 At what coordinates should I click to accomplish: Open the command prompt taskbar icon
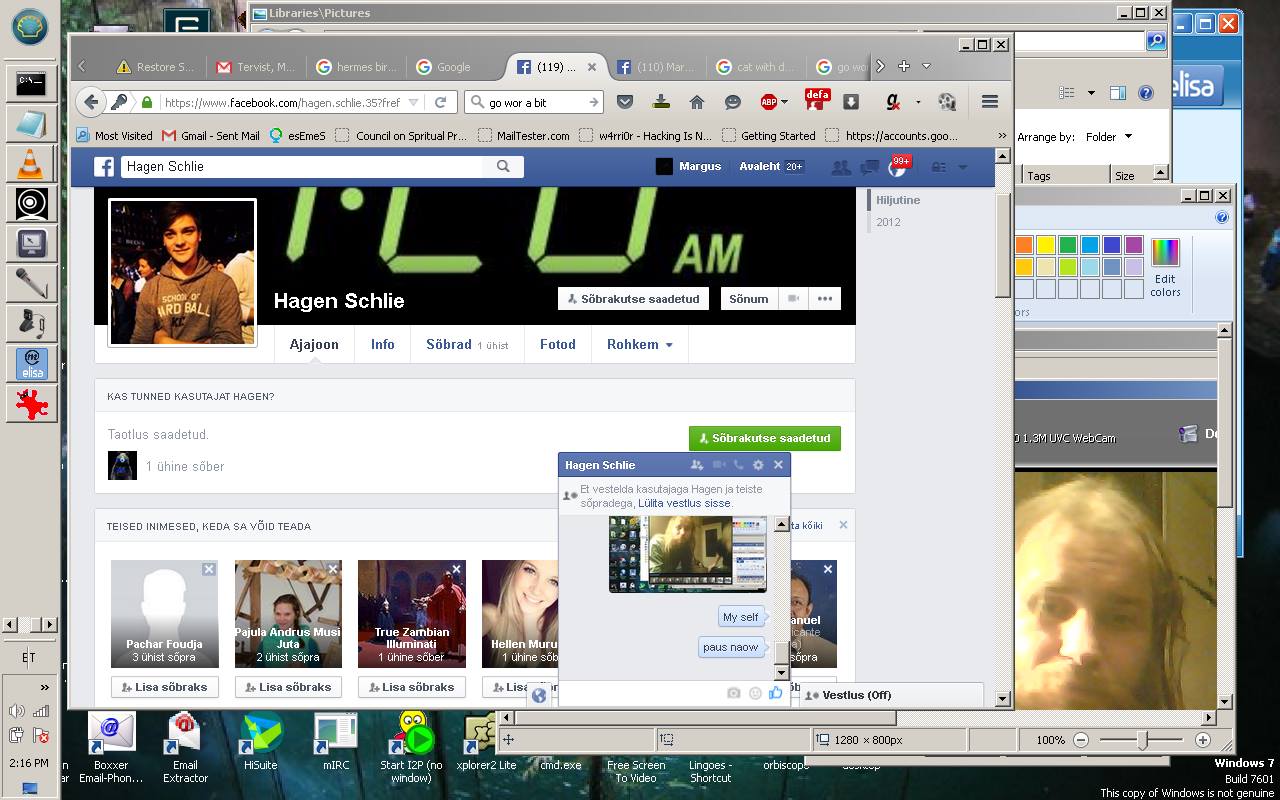tap(31, 83)
